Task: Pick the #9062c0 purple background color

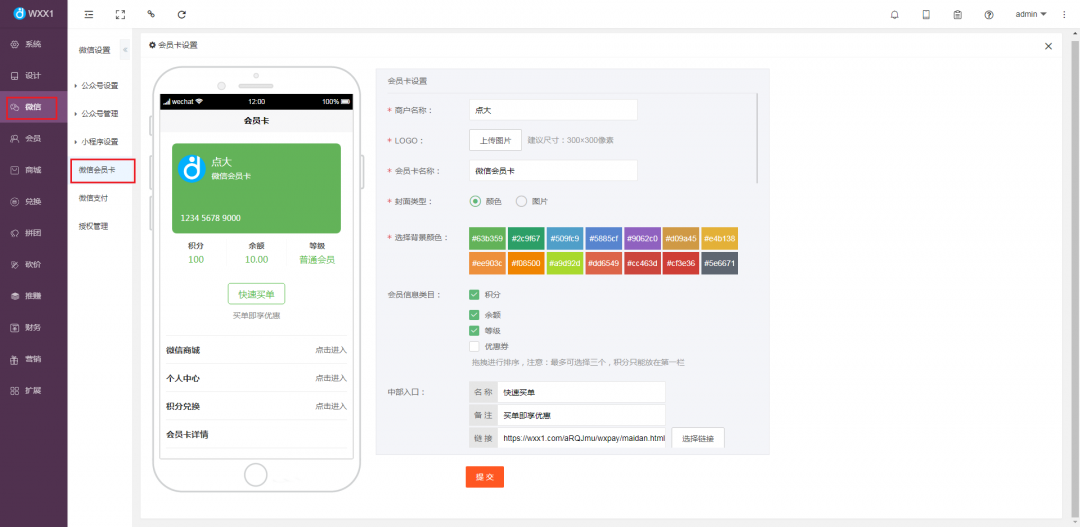Action: (x=642, y=238)
